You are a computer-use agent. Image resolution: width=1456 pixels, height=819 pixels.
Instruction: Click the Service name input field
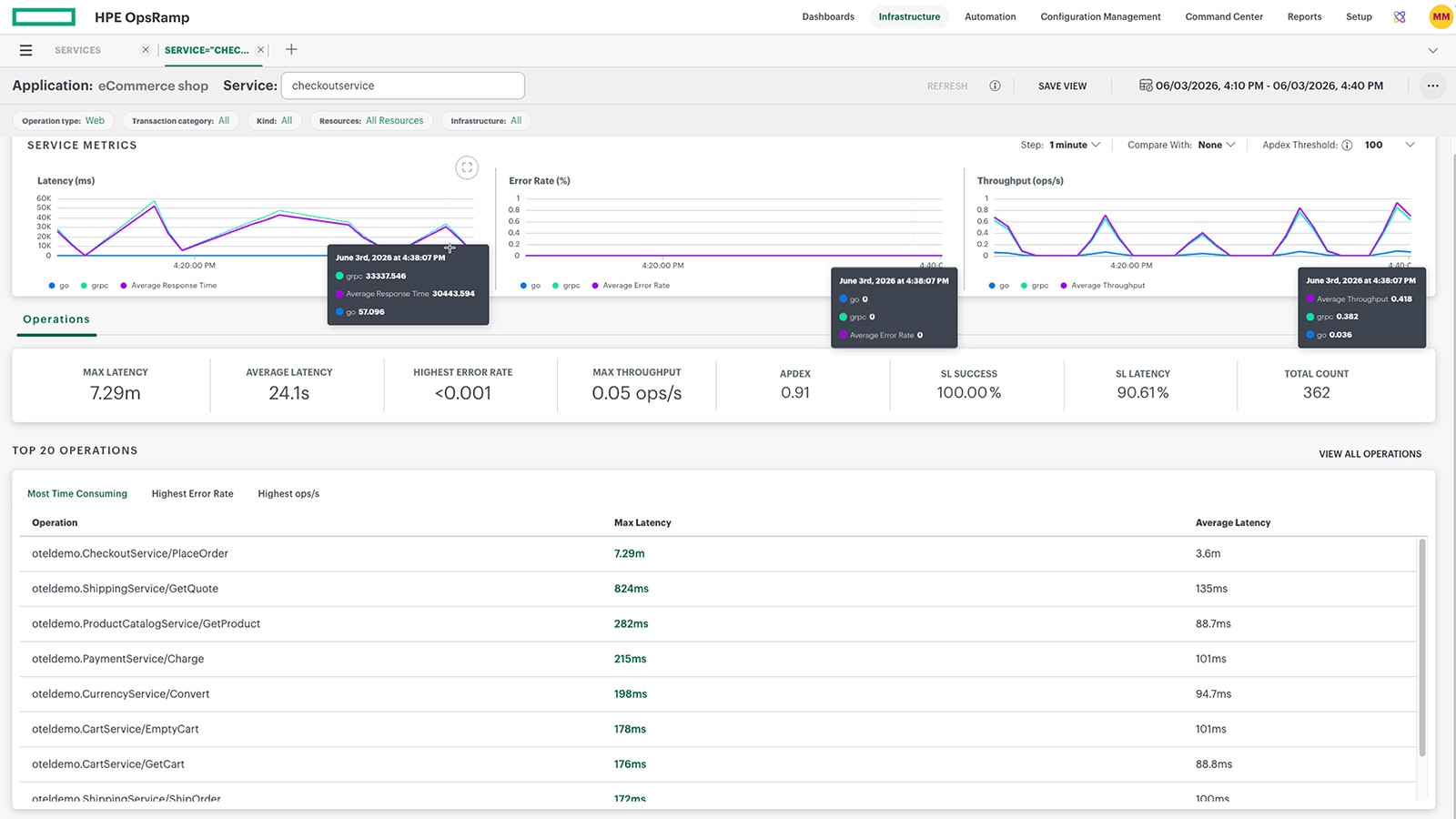pos(403,86)
